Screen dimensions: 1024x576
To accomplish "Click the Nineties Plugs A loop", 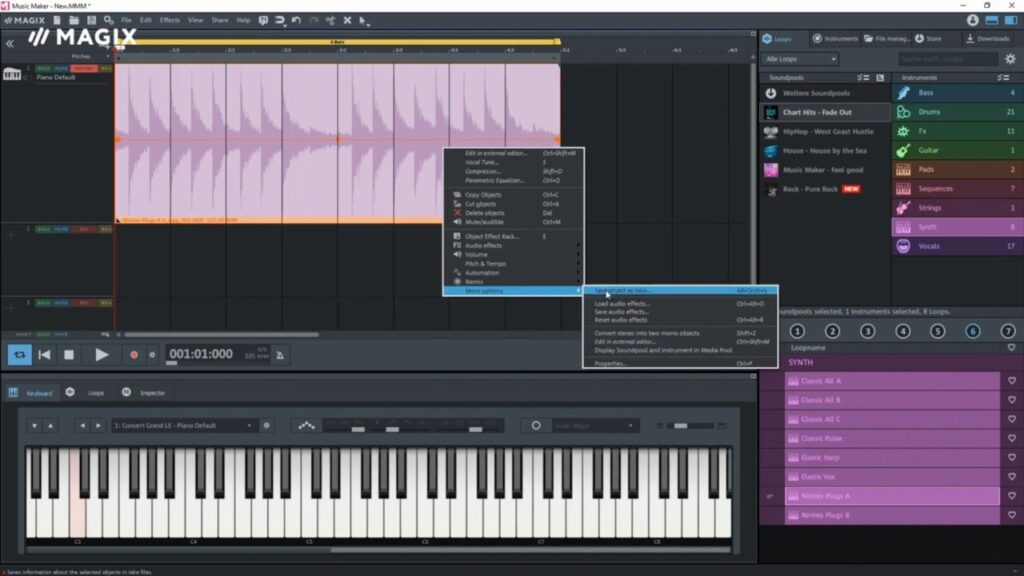I will [892, 496].
